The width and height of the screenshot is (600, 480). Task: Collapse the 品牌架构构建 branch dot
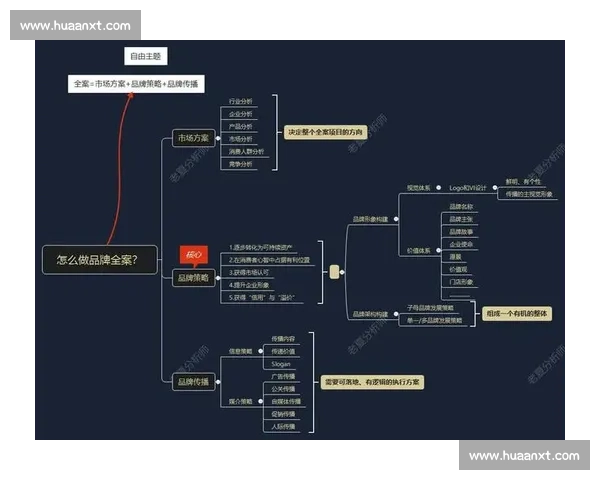tap(398, 314)
